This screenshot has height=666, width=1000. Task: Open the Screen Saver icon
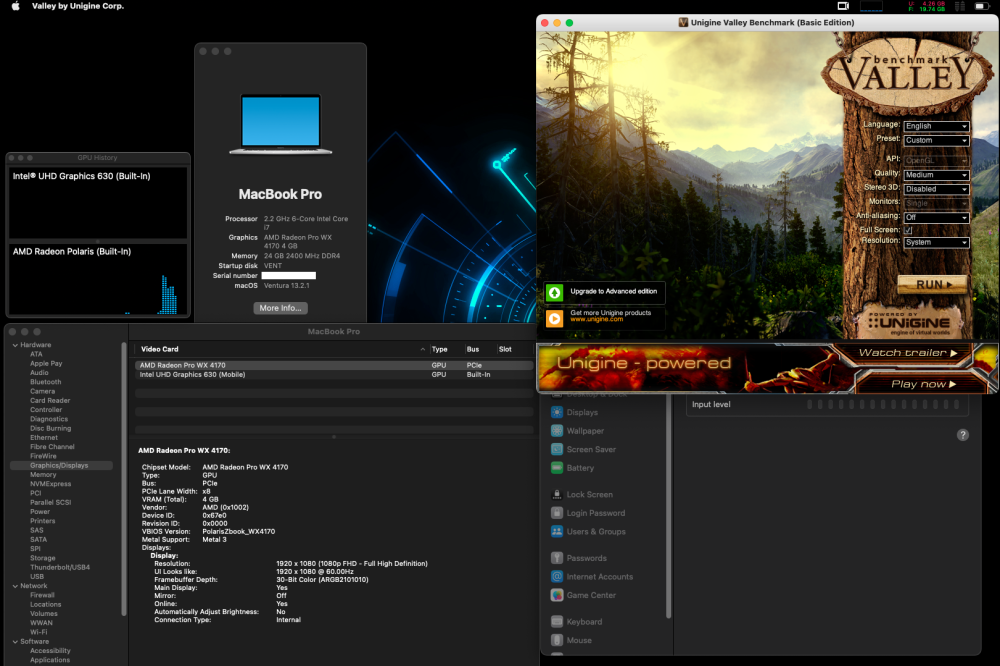tap(557, 449)
